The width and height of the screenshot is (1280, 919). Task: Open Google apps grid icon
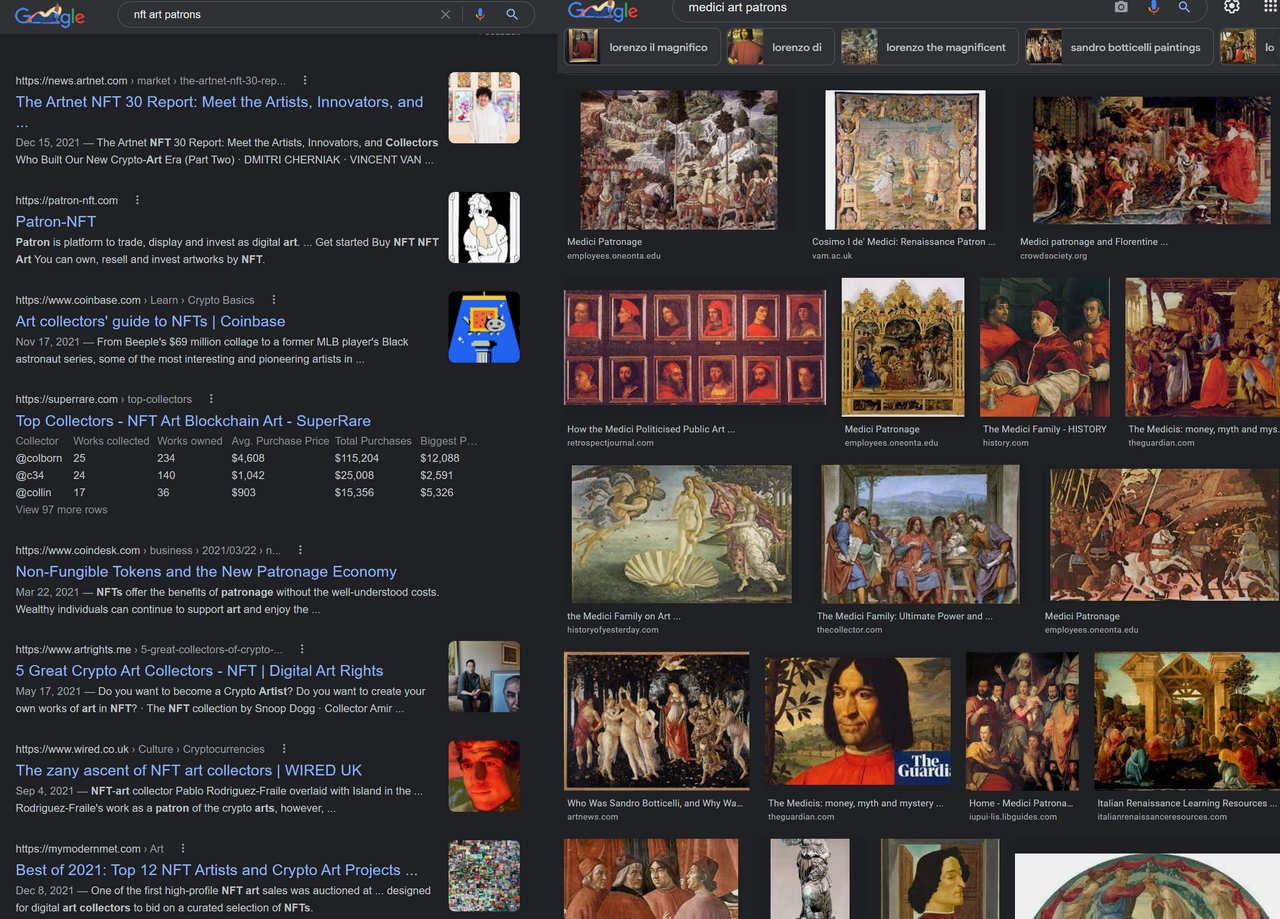(1272, 7)
